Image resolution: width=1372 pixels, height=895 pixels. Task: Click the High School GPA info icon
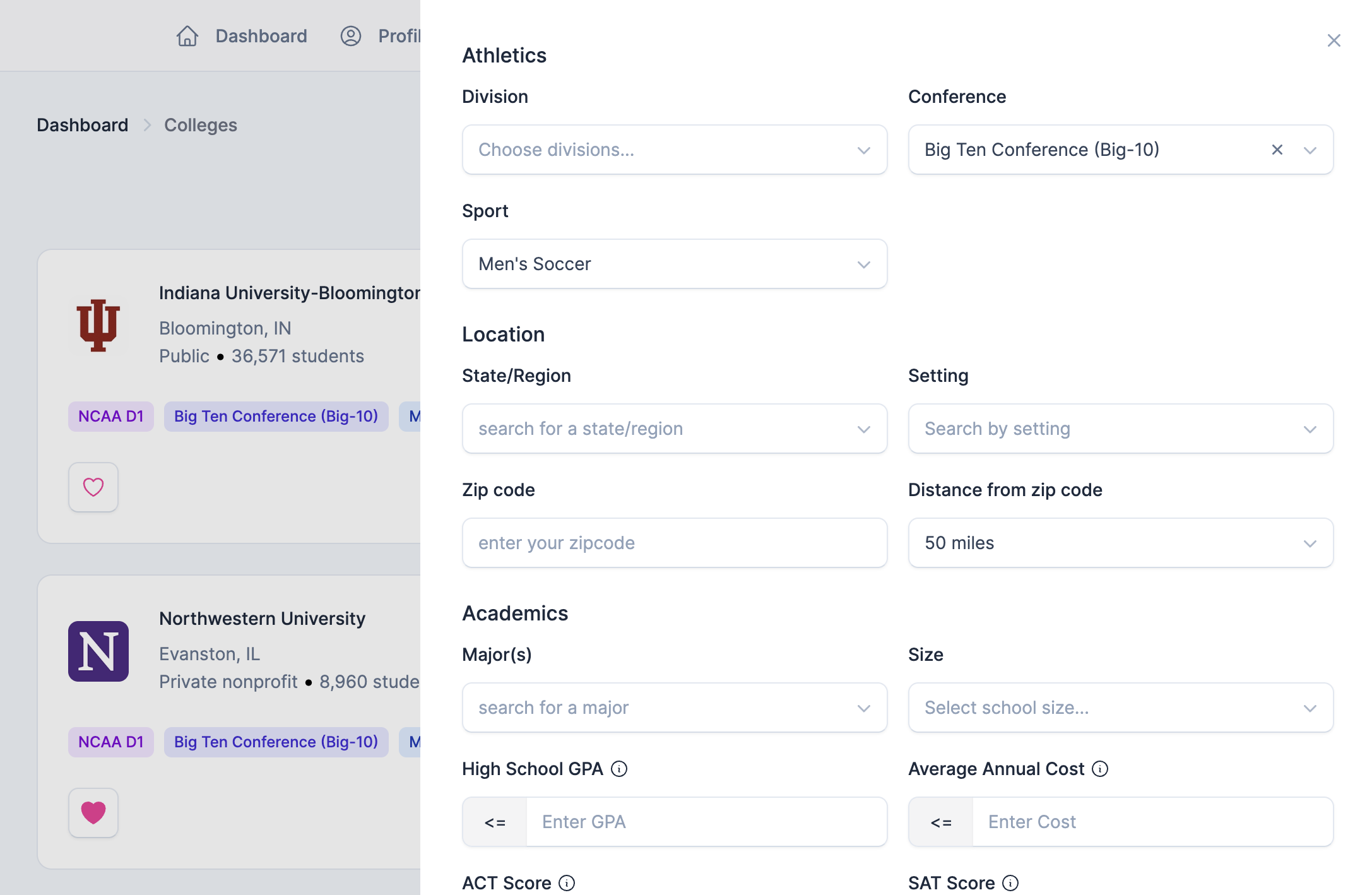click(x=619, y=769)
